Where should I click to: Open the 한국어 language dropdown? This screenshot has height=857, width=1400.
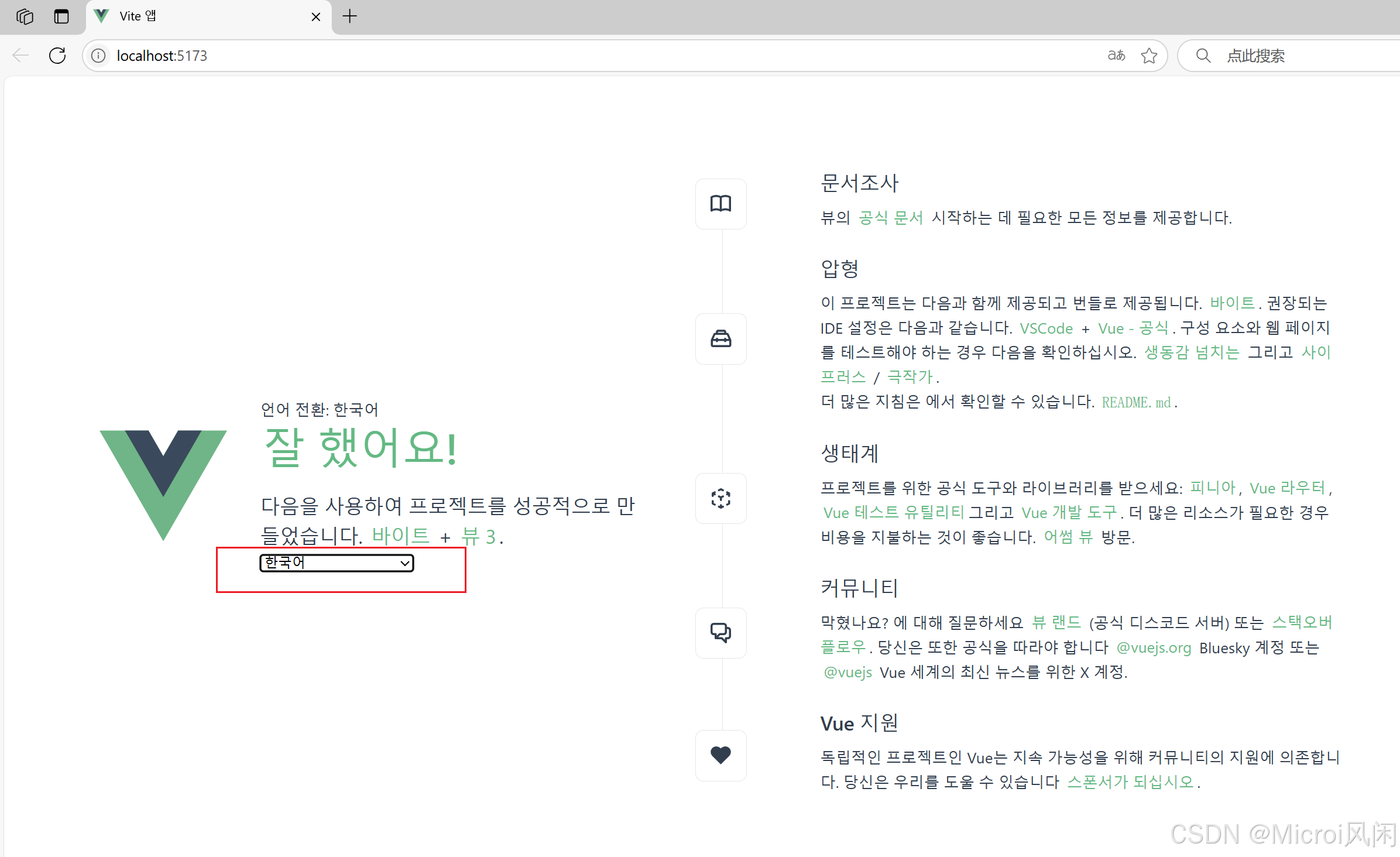(337, 563)
